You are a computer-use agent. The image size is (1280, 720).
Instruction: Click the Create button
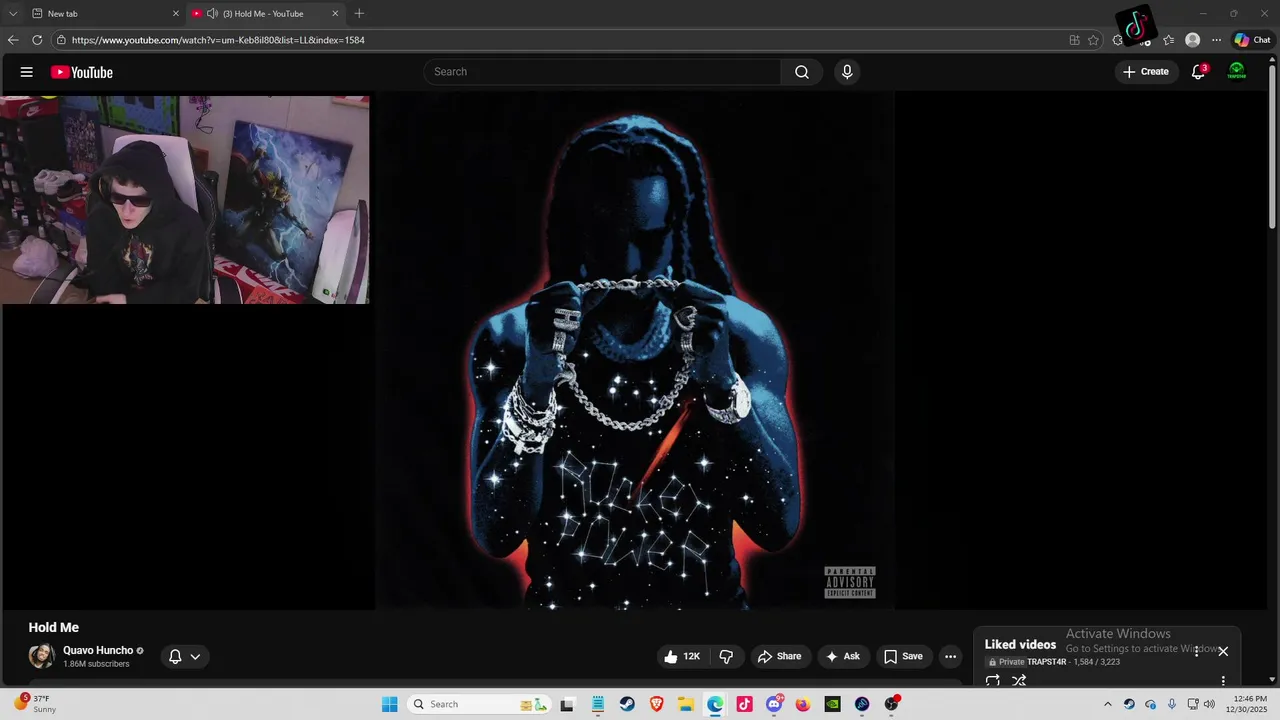click(1146, 72)
